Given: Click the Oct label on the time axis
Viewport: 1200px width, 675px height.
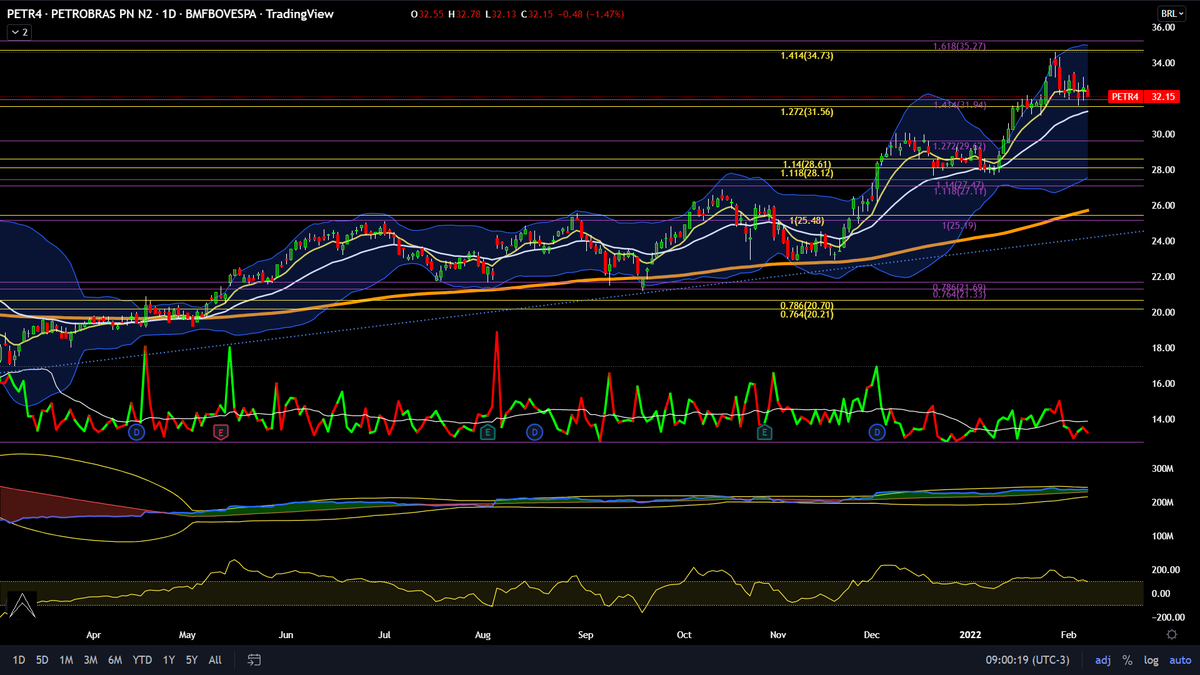Looking at the screenshot, I should pyautogui.click(x=684, y=634).
